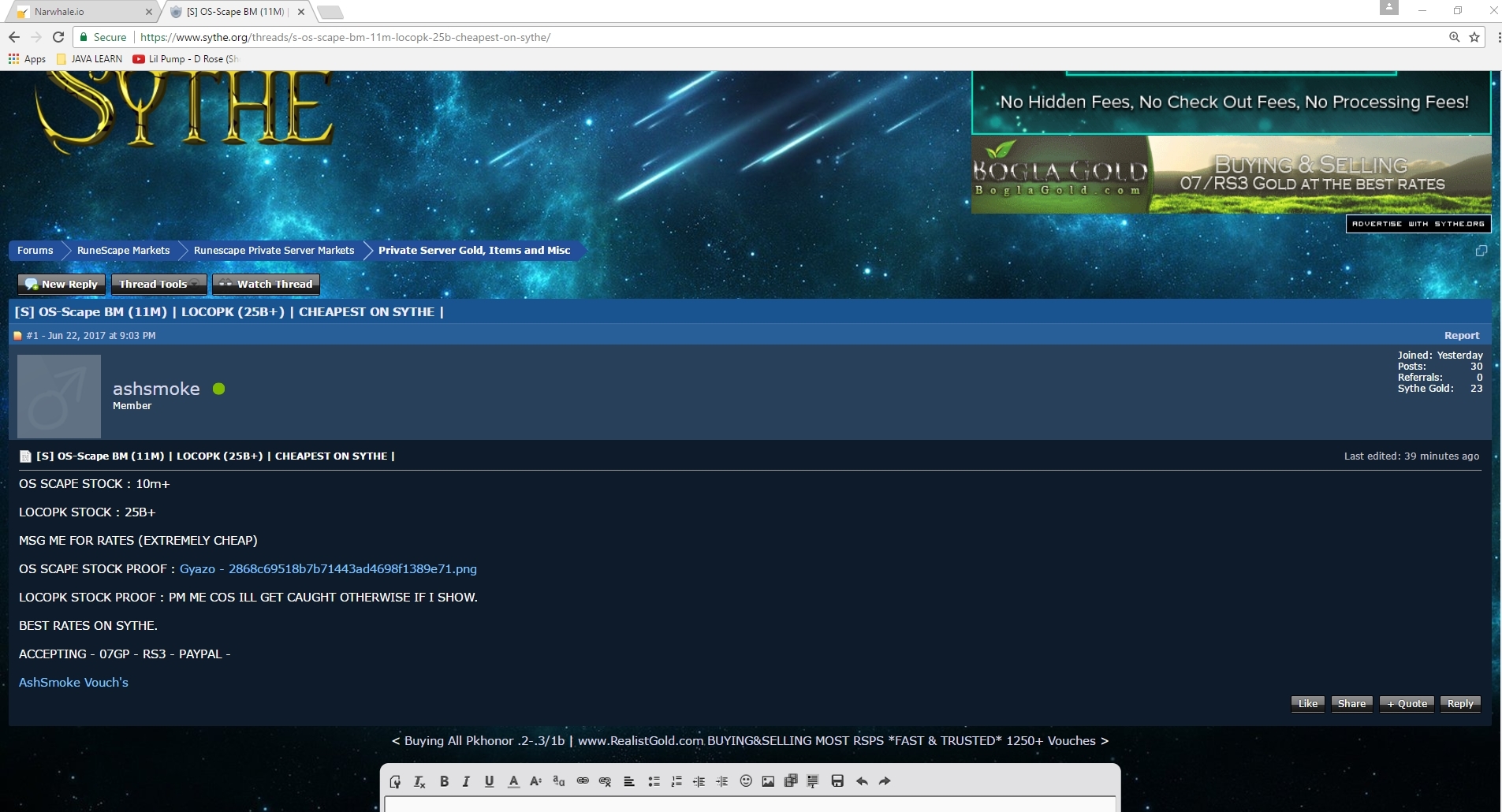Viewport: 1502px width, 812px height.
Task: Open the post #1 permalink
Action: (x=32, y=336)
